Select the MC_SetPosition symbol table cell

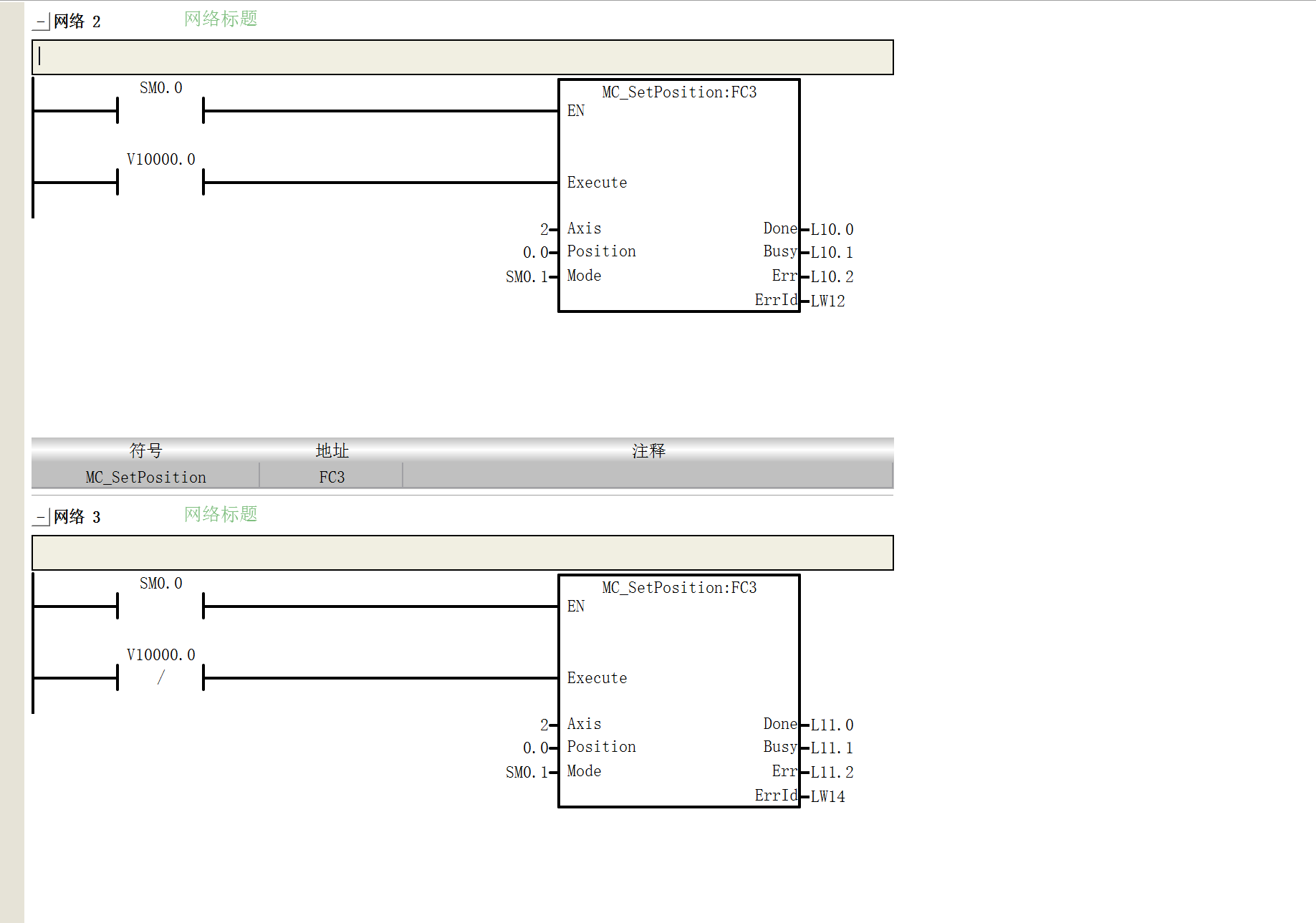[x=146, y=478]
